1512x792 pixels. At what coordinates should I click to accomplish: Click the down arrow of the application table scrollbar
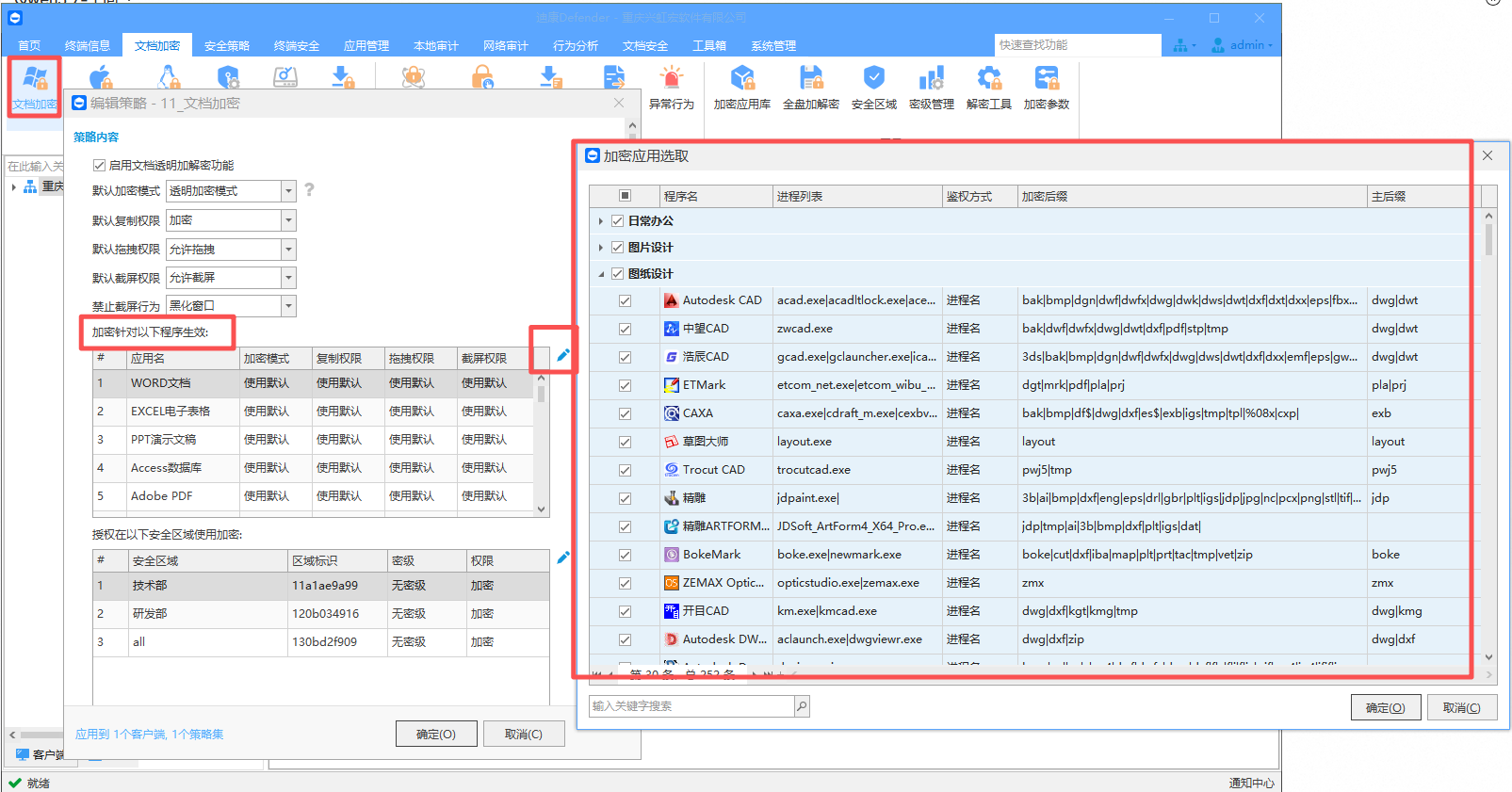tap(541, 509)
